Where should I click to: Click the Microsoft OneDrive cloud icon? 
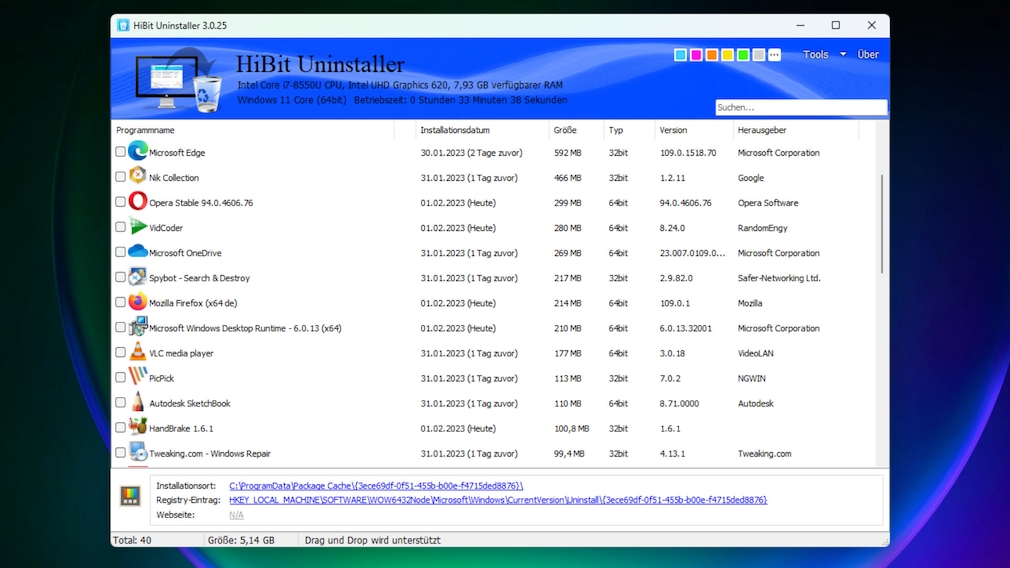[138, 252]
